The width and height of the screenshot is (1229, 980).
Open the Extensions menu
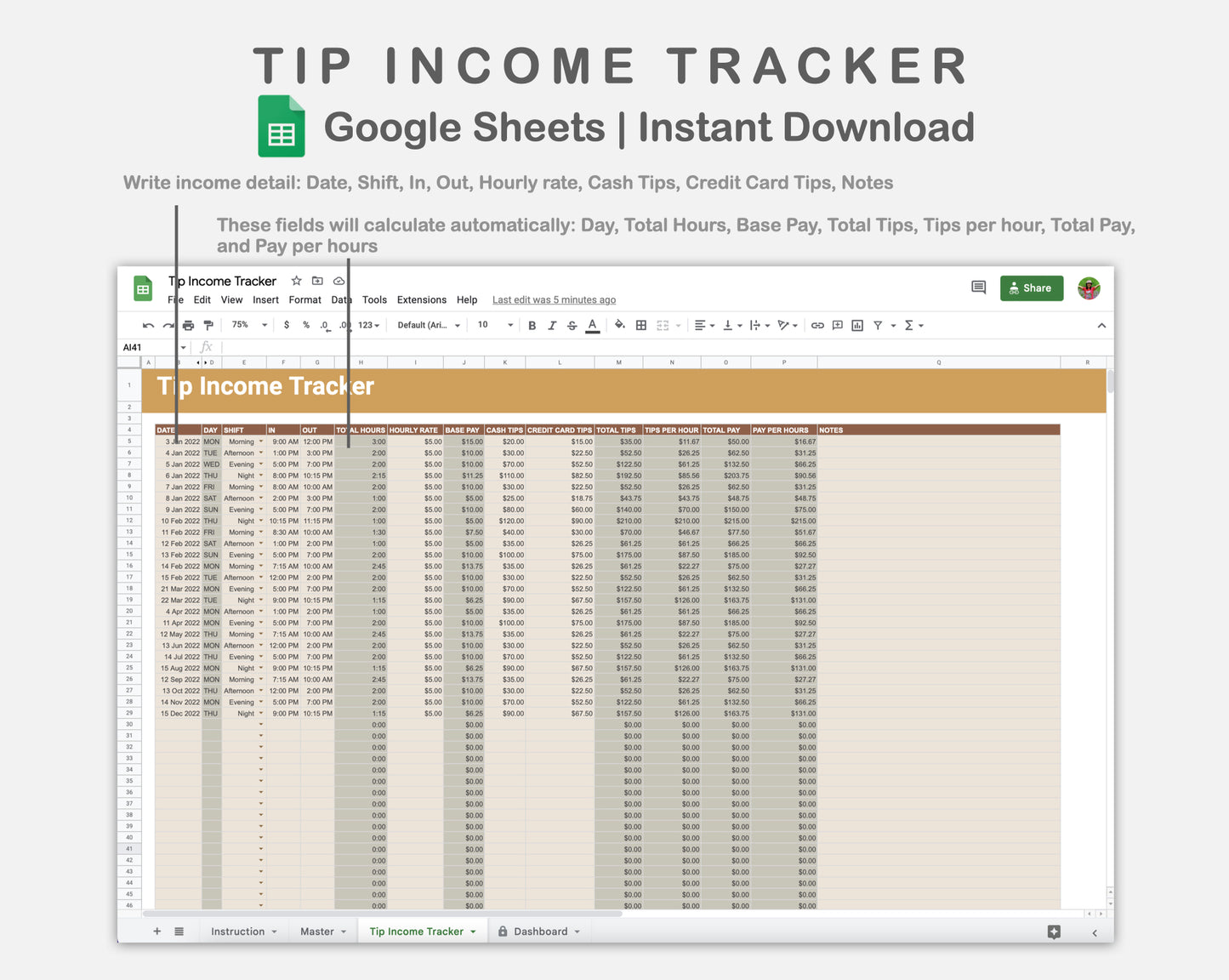click(x=421, y=299)
